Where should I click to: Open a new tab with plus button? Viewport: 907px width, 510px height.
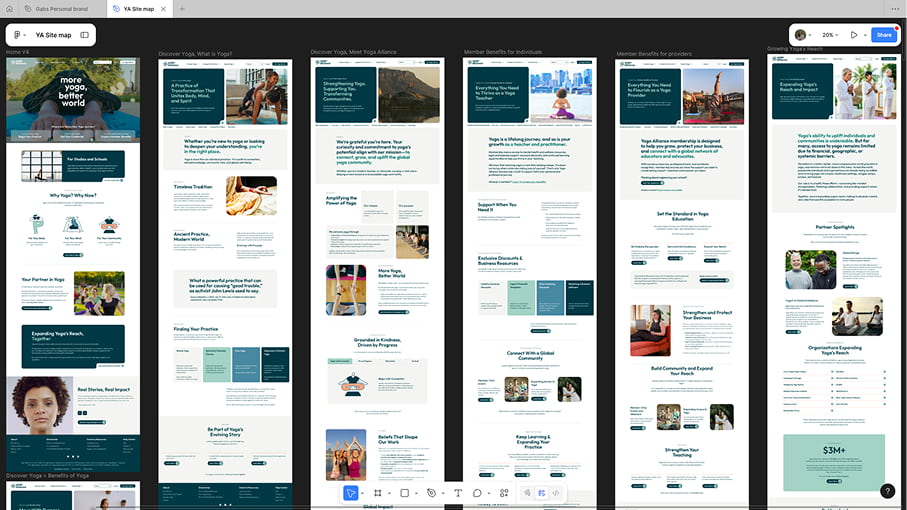tap(181, 8)
